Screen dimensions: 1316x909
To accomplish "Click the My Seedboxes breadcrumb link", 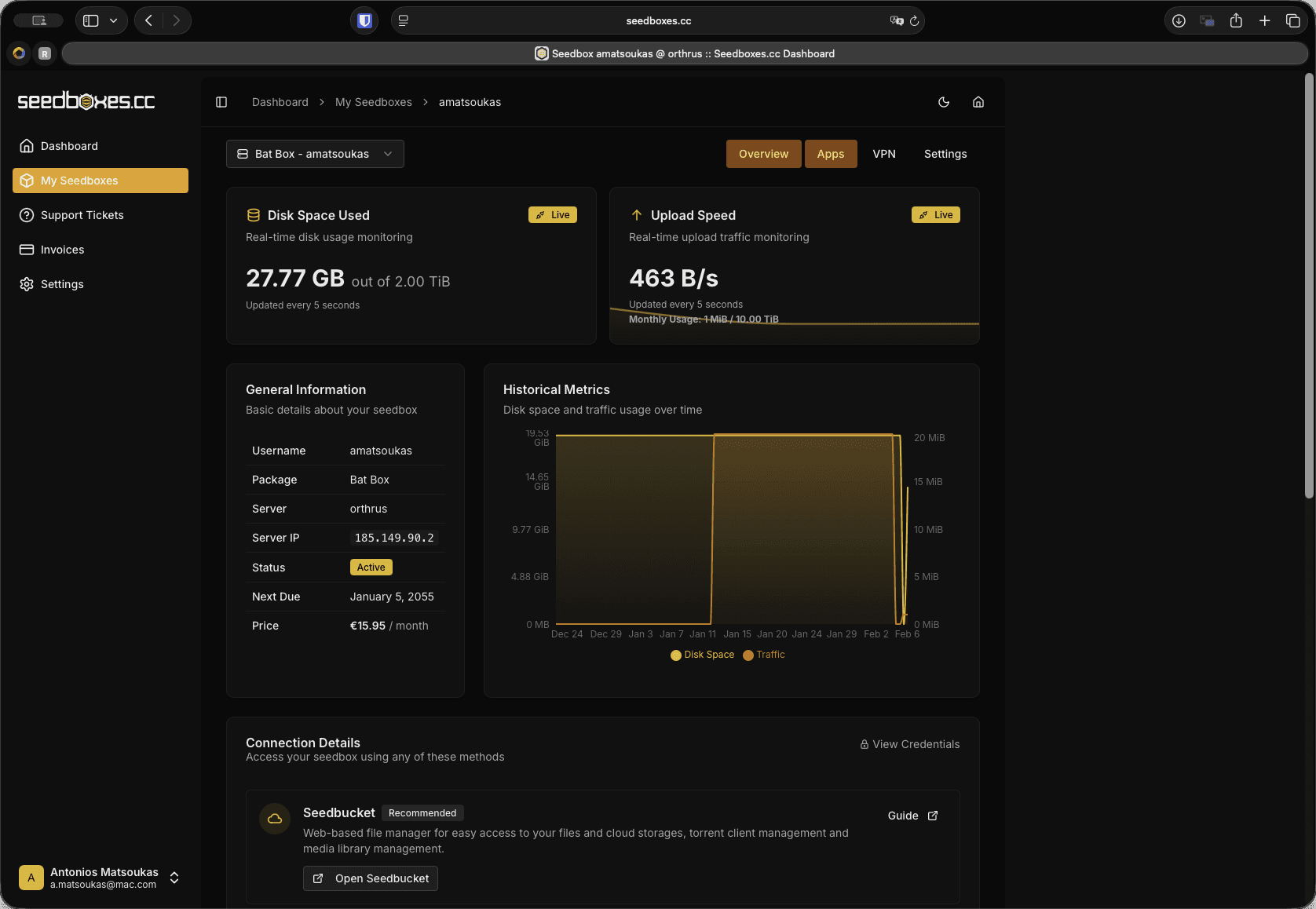I will click(374, 102).
